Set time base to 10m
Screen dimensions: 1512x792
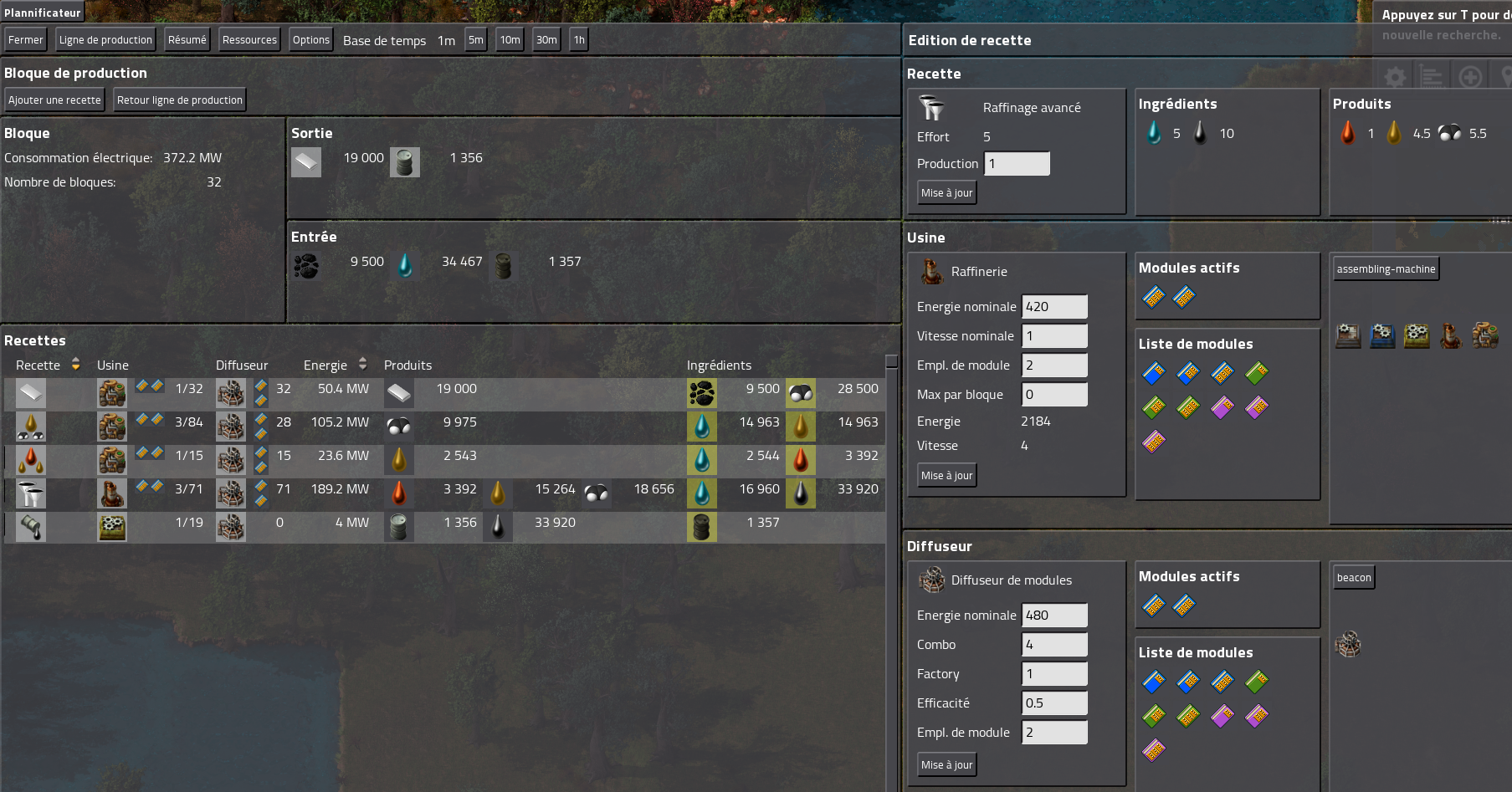[510, 39]
